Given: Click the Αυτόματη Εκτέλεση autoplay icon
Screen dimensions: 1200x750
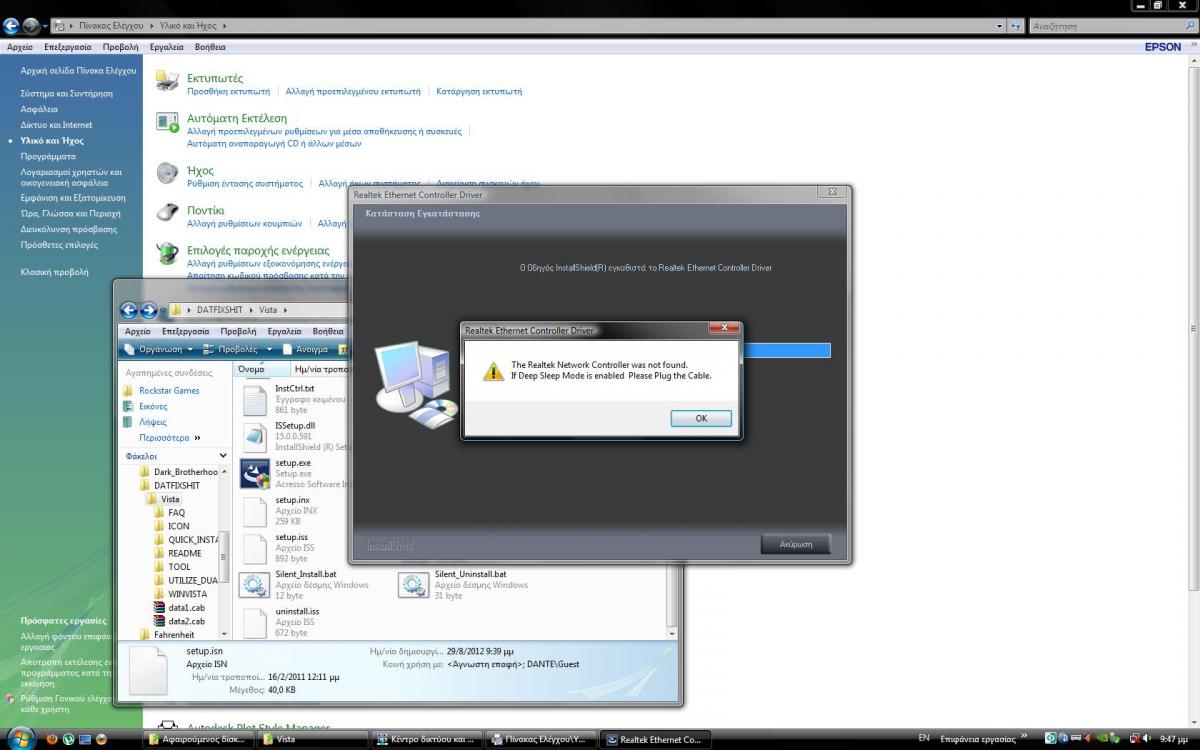Looking at the screenshot, I should (x=168, y=123).
